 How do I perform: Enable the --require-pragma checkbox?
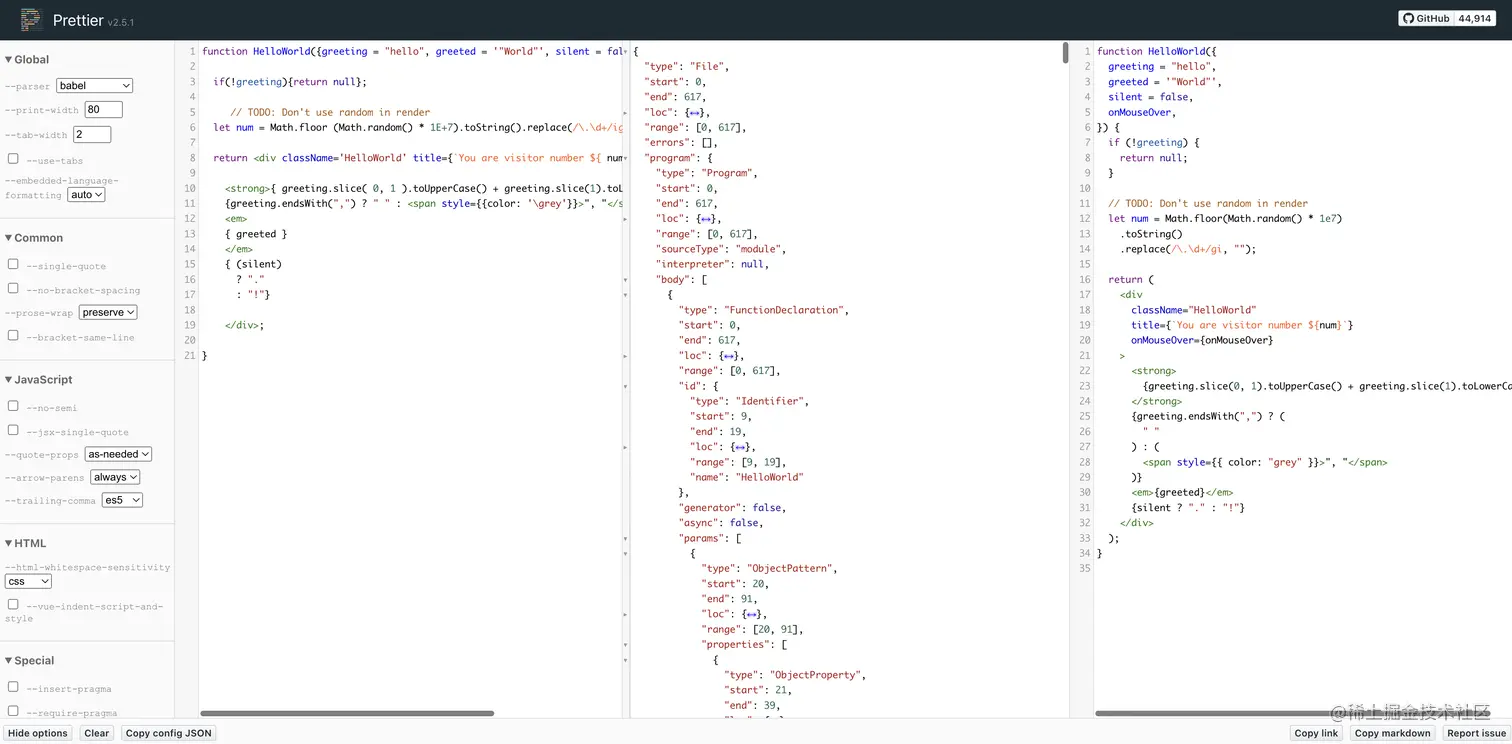pyautogui.click(x=13, y=711)
